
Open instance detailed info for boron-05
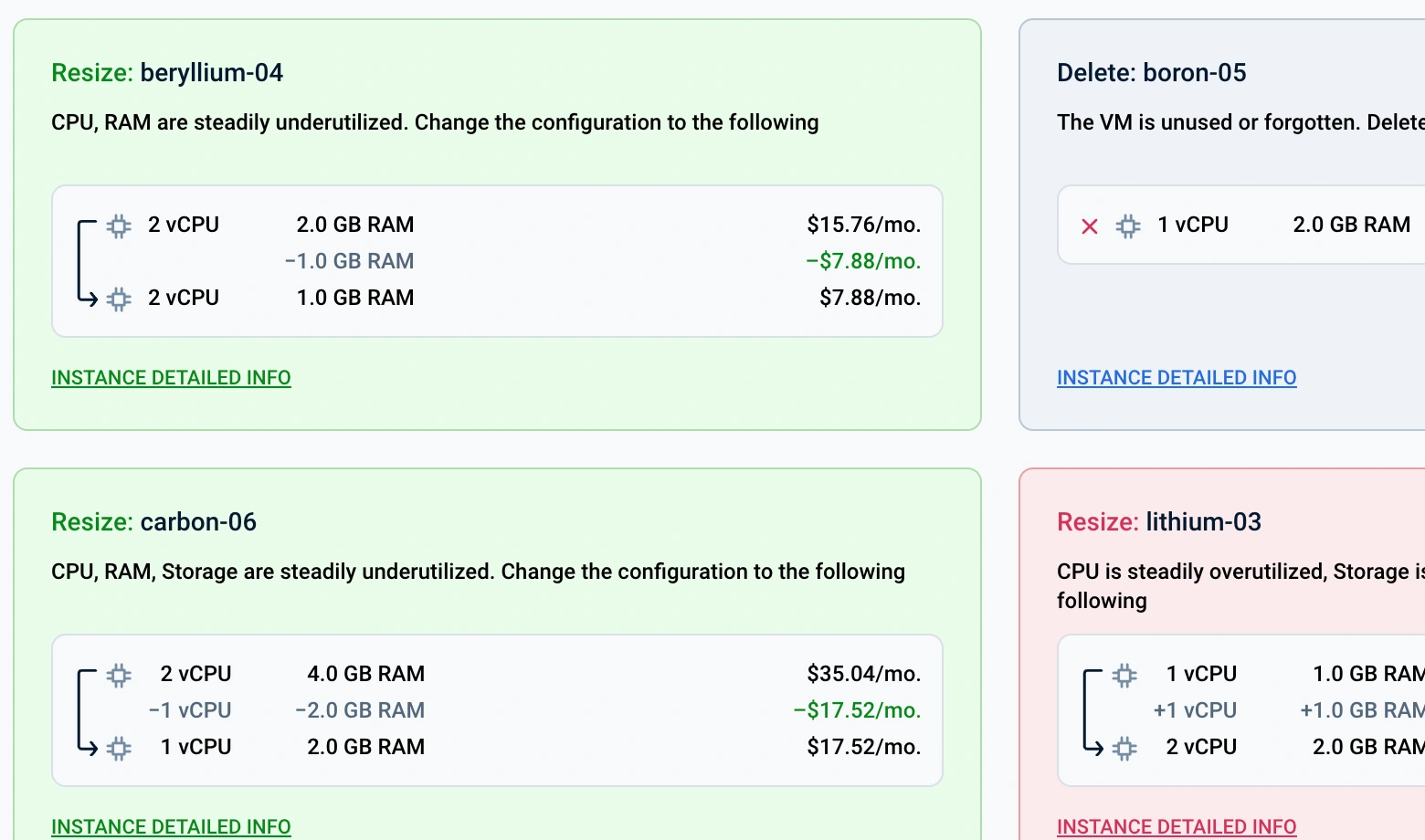coord(1177,378)
